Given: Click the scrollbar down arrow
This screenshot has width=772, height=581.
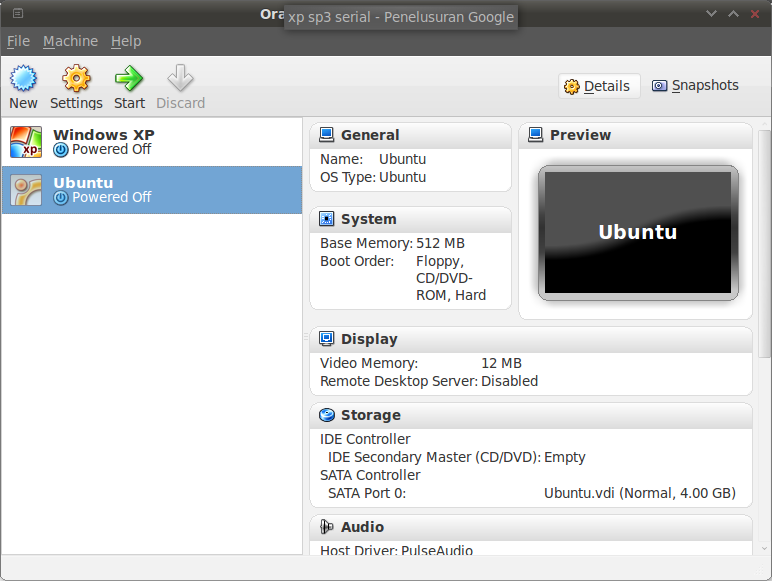Looking at the screenshot, I should click(x=764, y=548).
